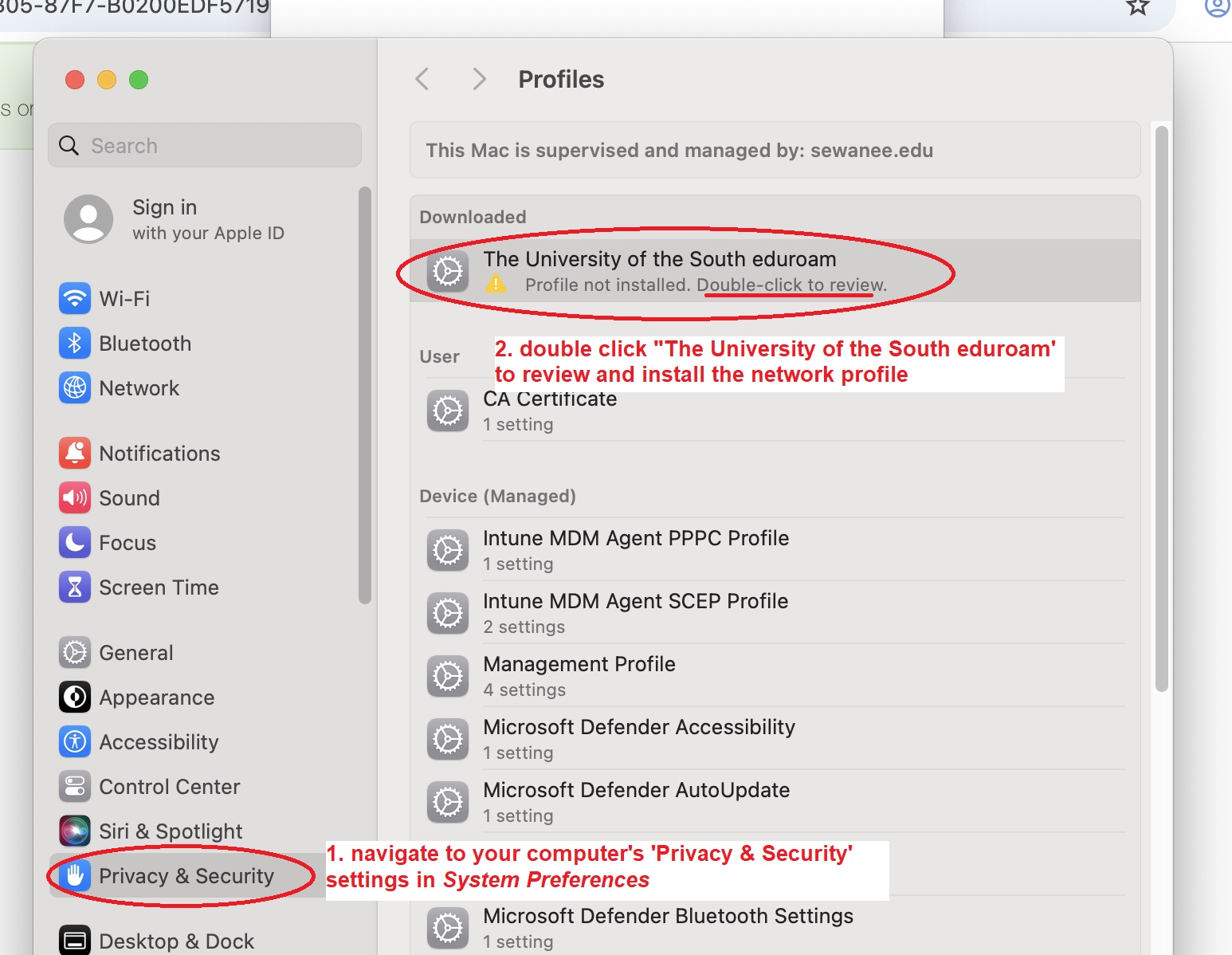The width and height of the screenshot is (1232, 955).
Task: Open Notifications sidebar label
Action: (x=159, y=454)
